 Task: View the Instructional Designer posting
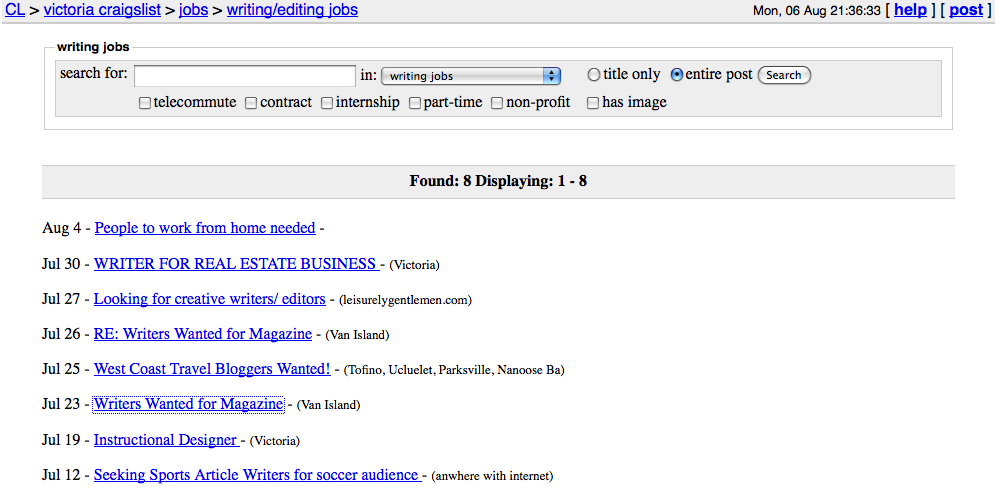click(166, 440)
